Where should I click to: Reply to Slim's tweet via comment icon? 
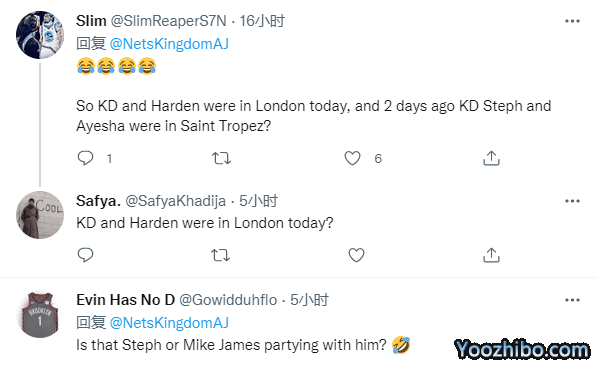coord(85,158)
